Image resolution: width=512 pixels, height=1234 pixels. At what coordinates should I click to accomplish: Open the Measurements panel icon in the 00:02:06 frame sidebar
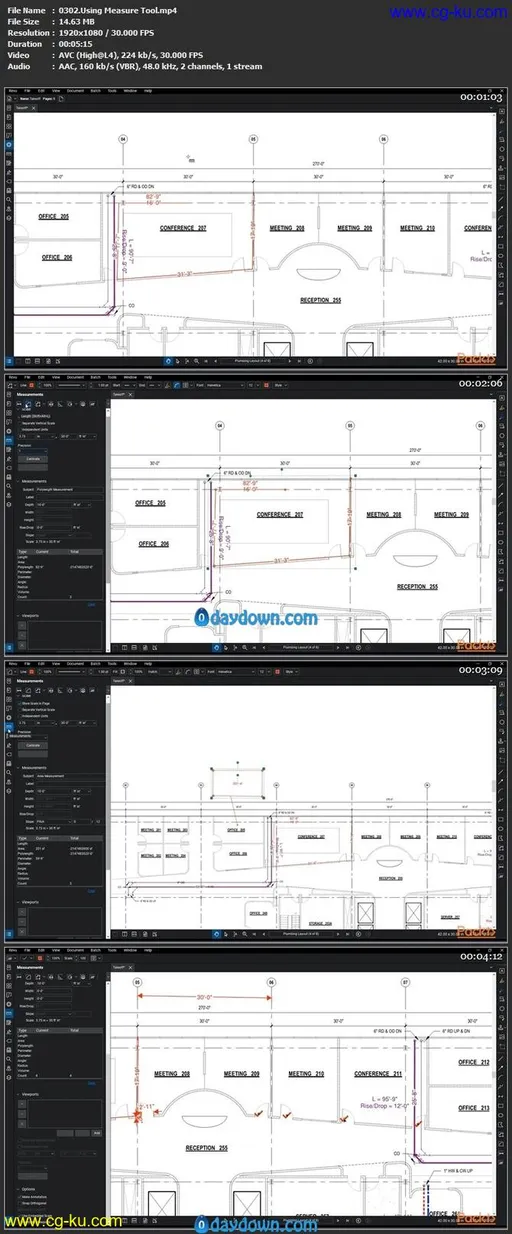tap(9, 440)
